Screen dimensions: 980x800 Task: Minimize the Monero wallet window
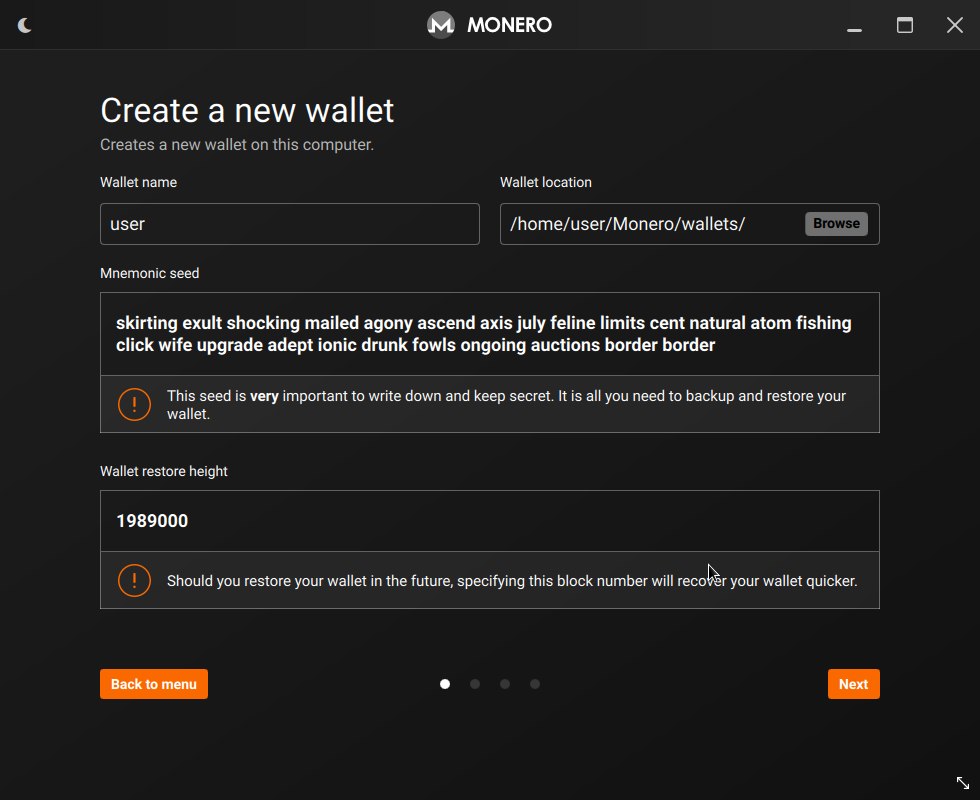(854, 26)
